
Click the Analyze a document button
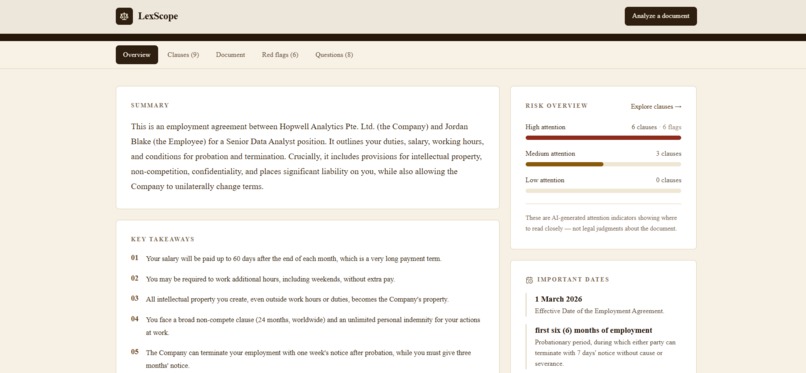[661, 16]
